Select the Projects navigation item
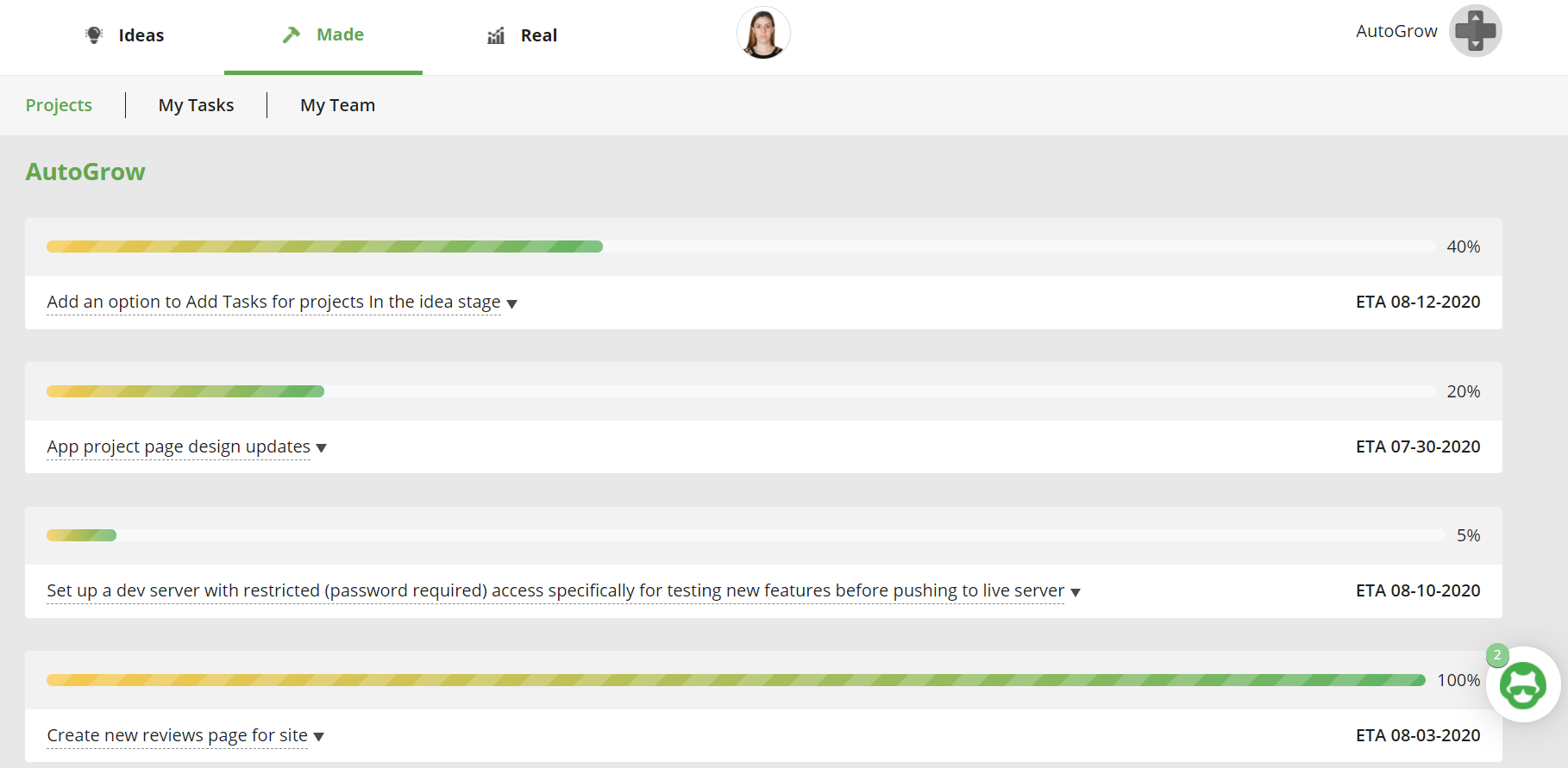The image size is (1568, 768). coord(59,104)
